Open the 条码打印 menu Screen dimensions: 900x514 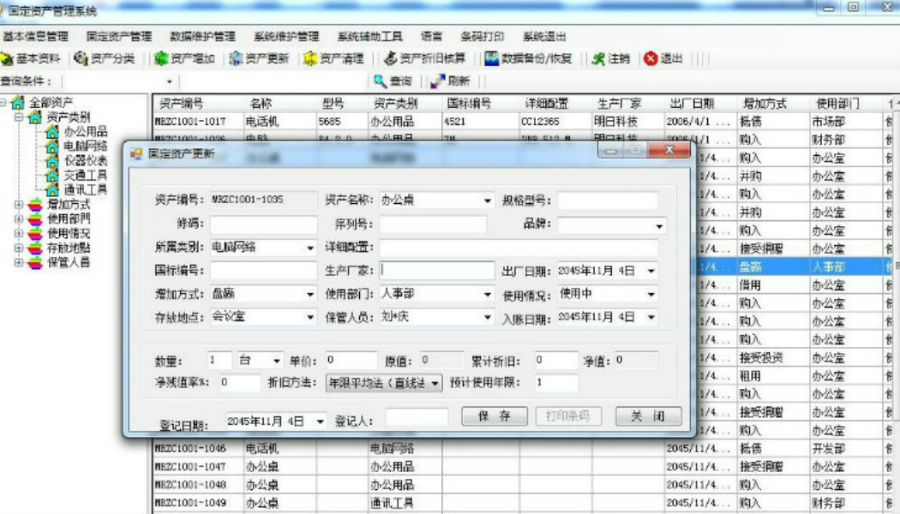[x=482, y=36]
